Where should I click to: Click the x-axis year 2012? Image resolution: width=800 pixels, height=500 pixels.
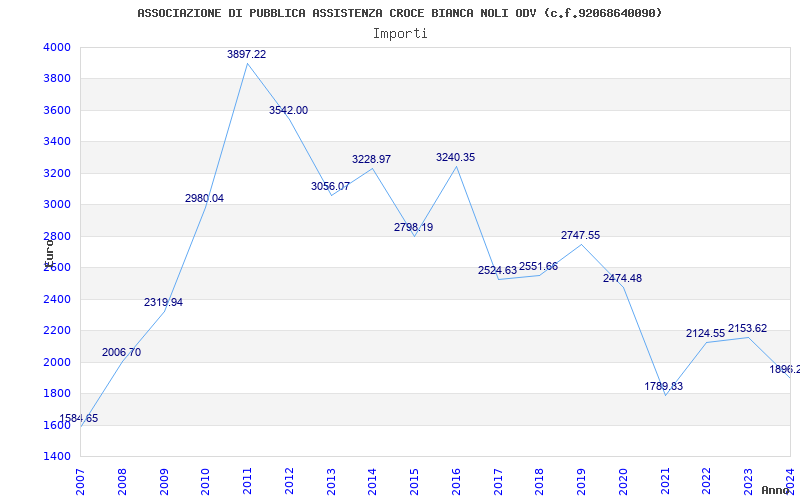[x=289, y=482]
